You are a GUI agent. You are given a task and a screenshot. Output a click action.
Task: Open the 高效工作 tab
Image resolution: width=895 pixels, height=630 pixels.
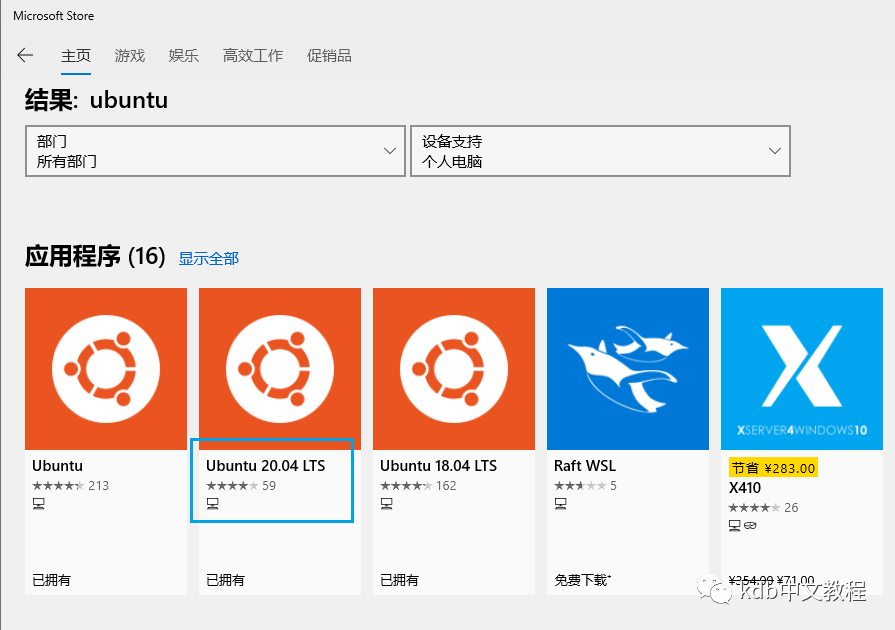tap(253, 56)
